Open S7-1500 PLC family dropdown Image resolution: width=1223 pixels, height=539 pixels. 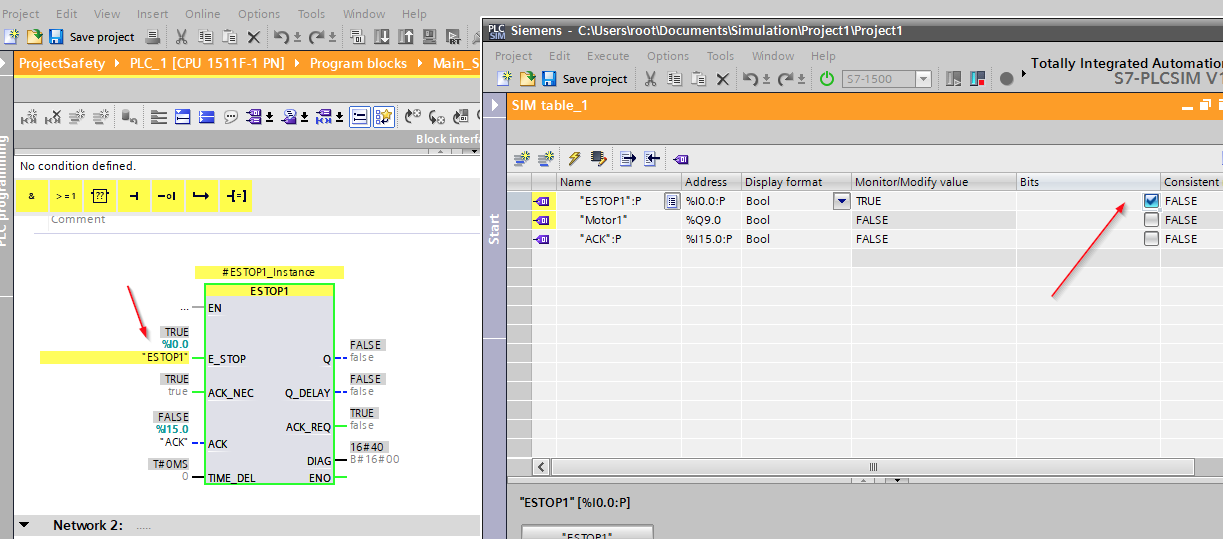tap(923, 79)
